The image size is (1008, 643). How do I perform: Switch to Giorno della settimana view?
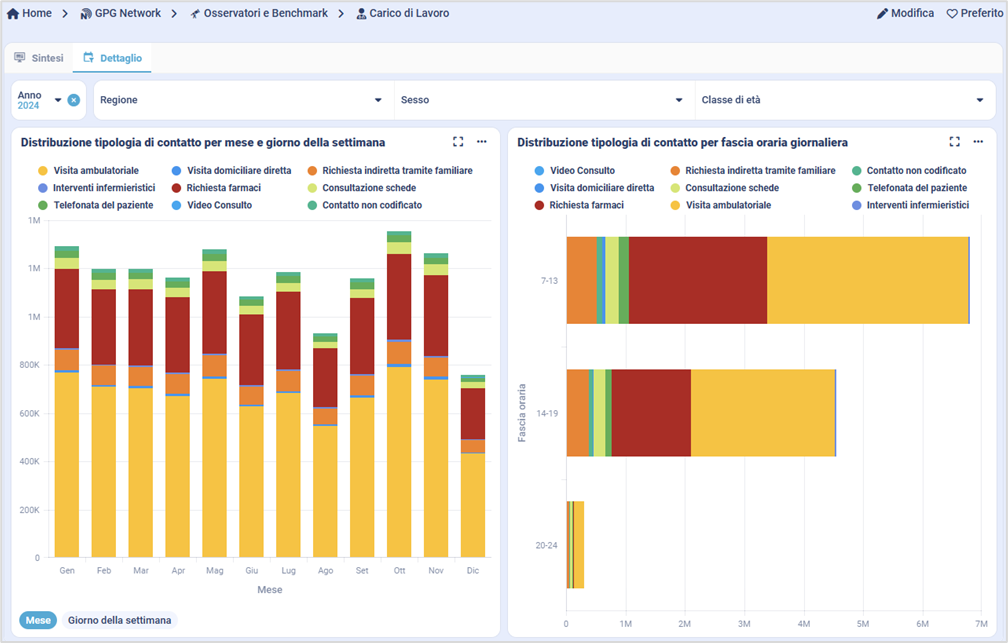pos(119,620)
